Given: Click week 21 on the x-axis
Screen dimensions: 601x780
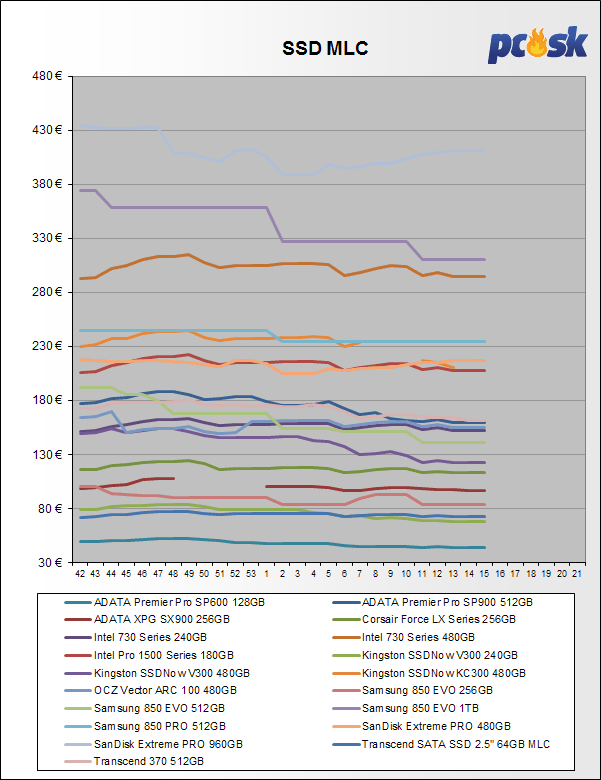Looking at the screenshot, I should pos(577,574).
